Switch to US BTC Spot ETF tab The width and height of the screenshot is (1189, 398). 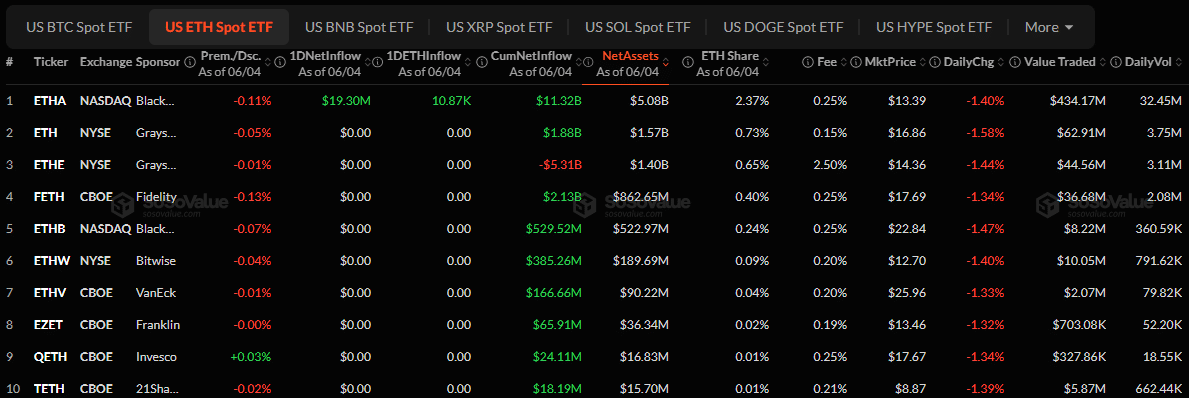79,27
